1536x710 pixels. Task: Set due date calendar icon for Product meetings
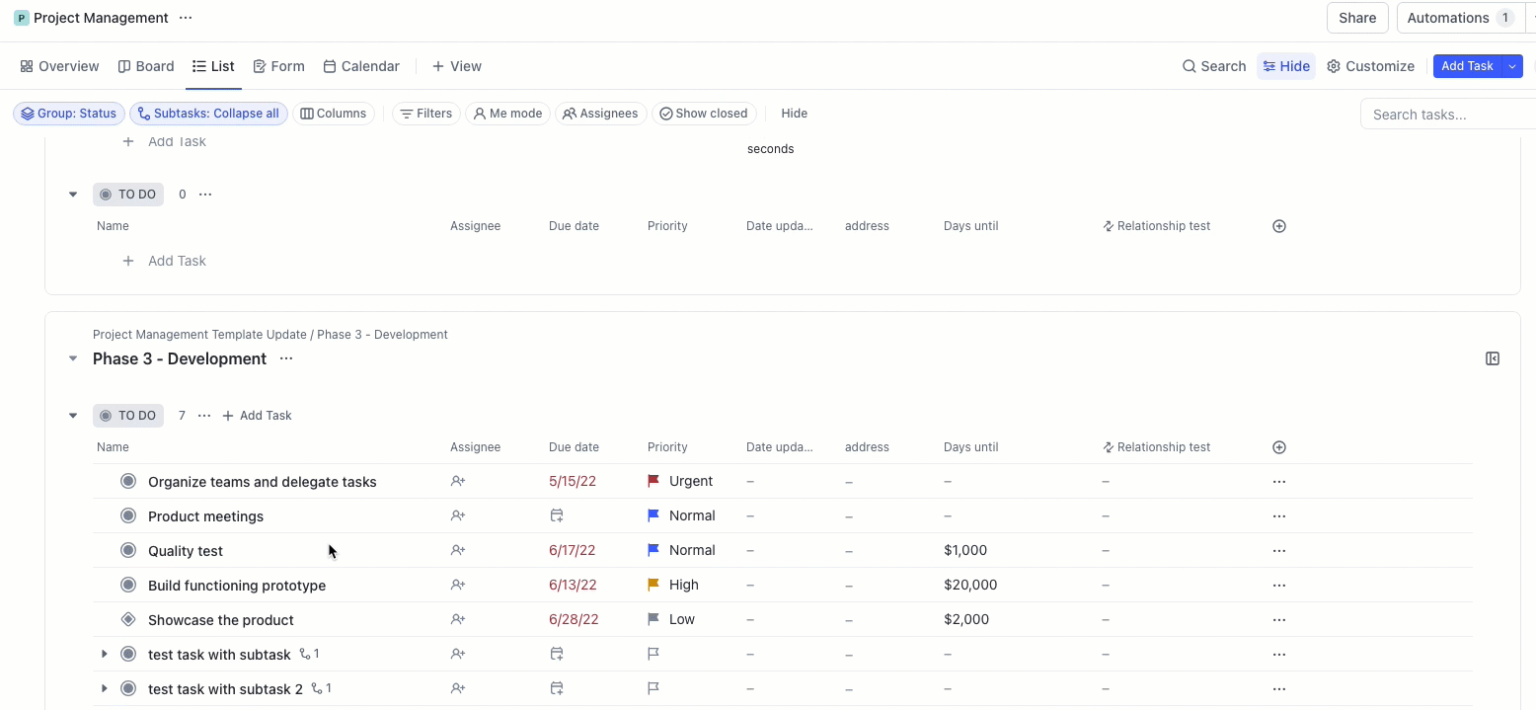(557, 515)
